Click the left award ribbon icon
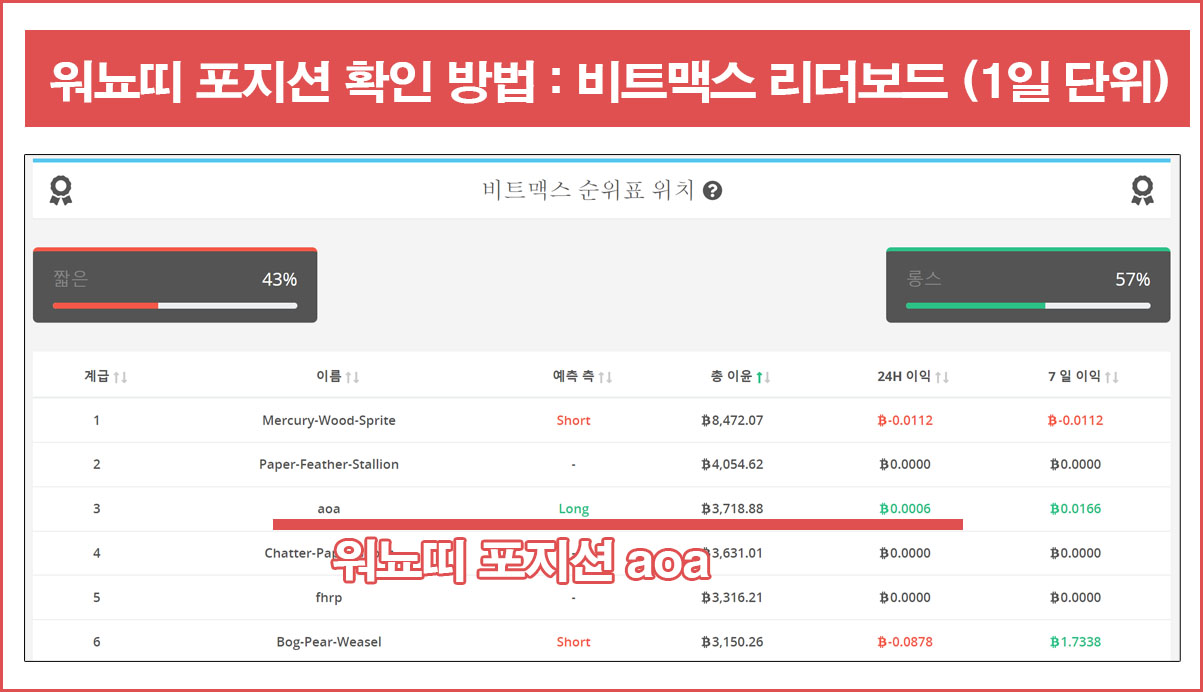Viewport: 1203px width, 692px height. pos(61,190)
